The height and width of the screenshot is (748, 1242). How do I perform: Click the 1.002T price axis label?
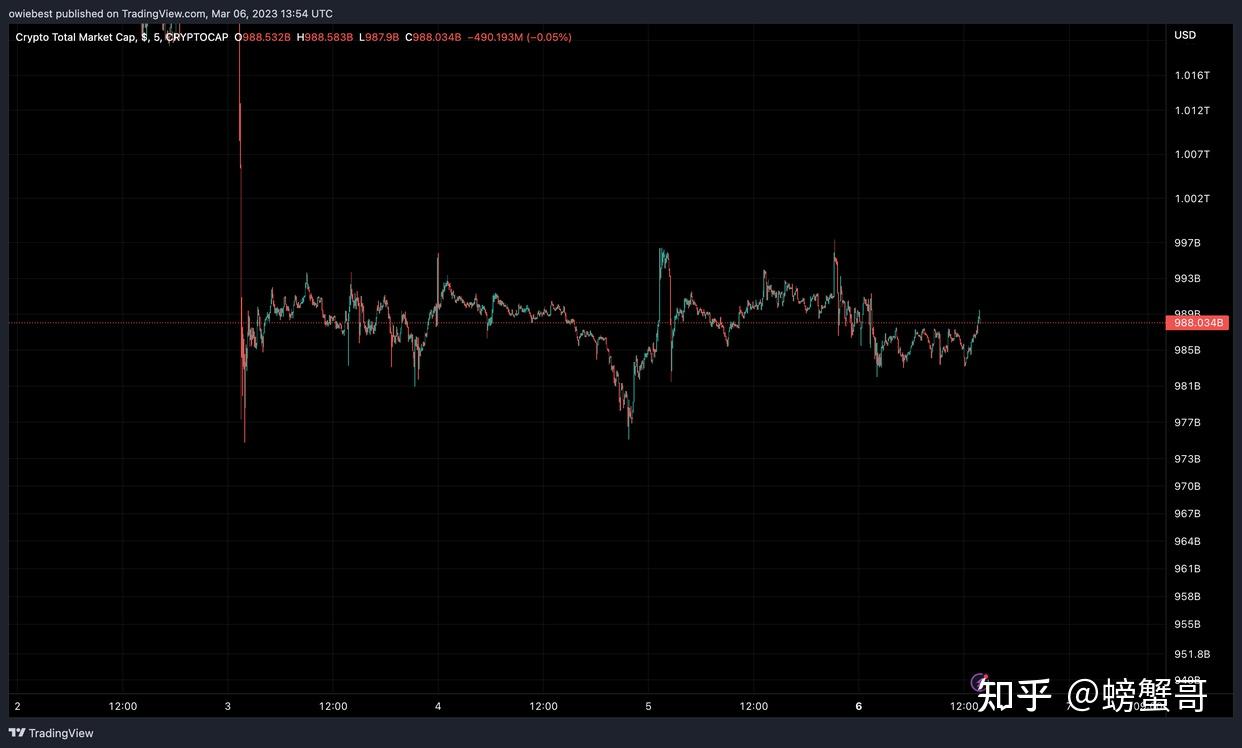click(1192, 199)
